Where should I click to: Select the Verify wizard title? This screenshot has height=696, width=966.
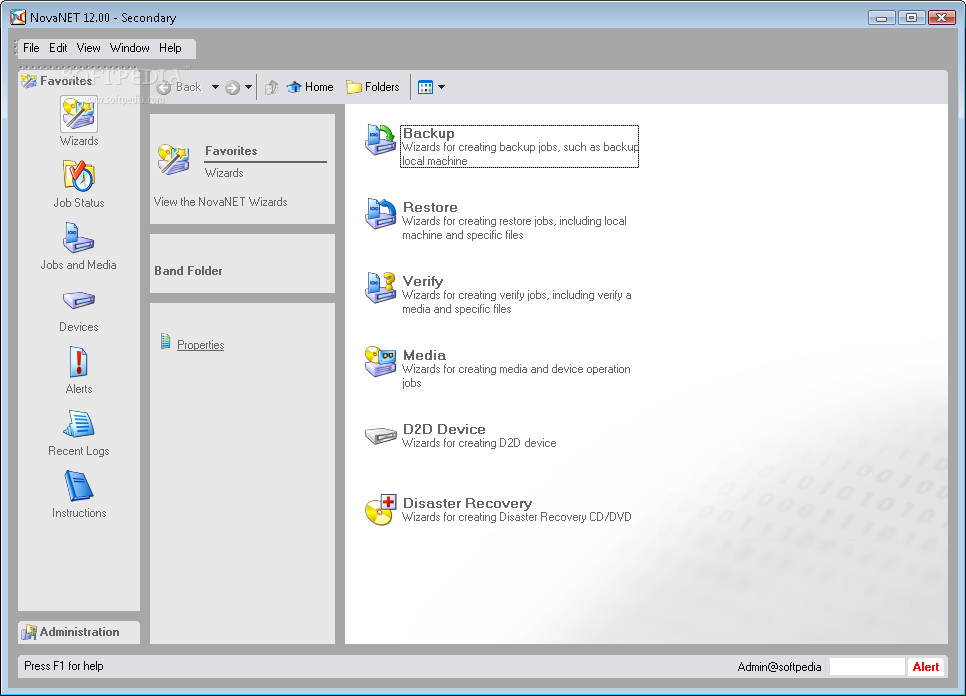click(423, 281)
